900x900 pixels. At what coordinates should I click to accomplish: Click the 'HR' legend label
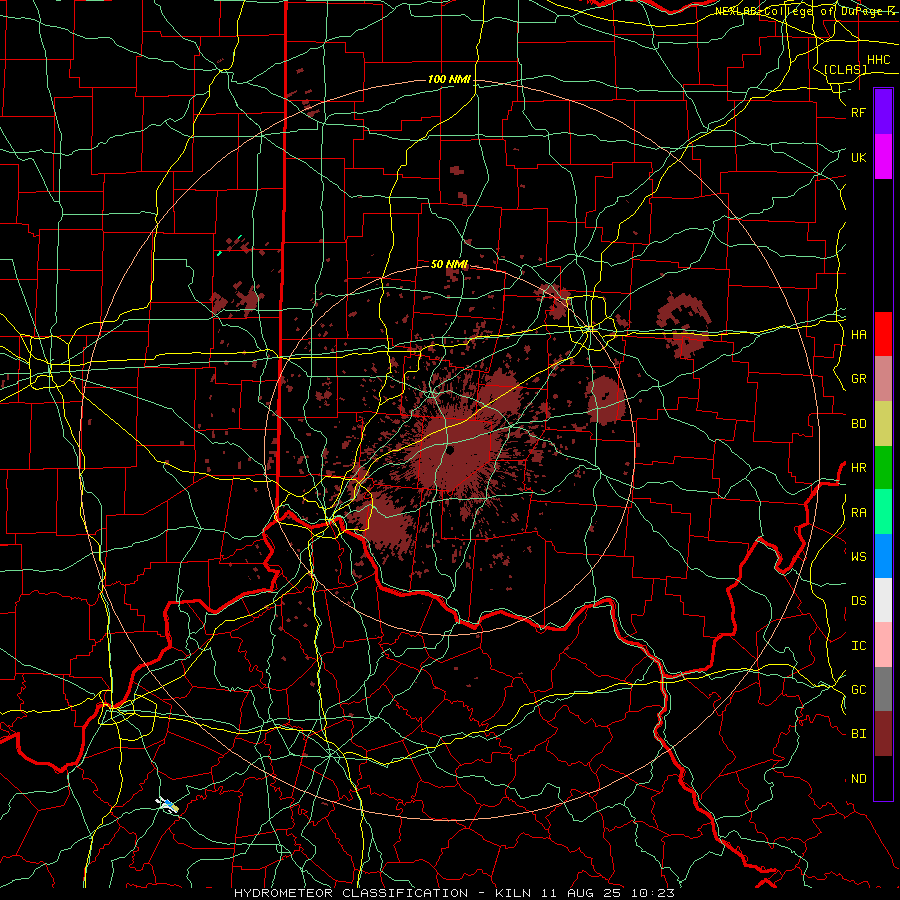click(858, 468)
